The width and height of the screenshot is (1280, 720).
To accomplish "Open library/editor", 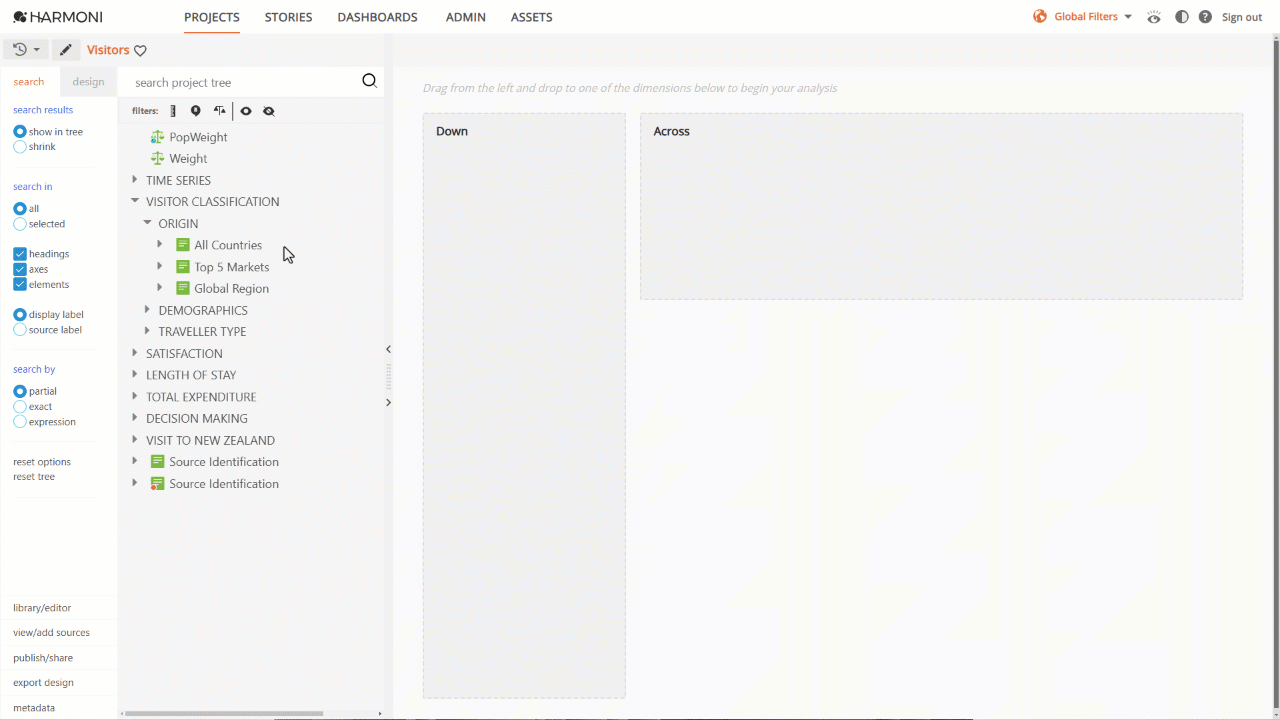I will [42, 608].
